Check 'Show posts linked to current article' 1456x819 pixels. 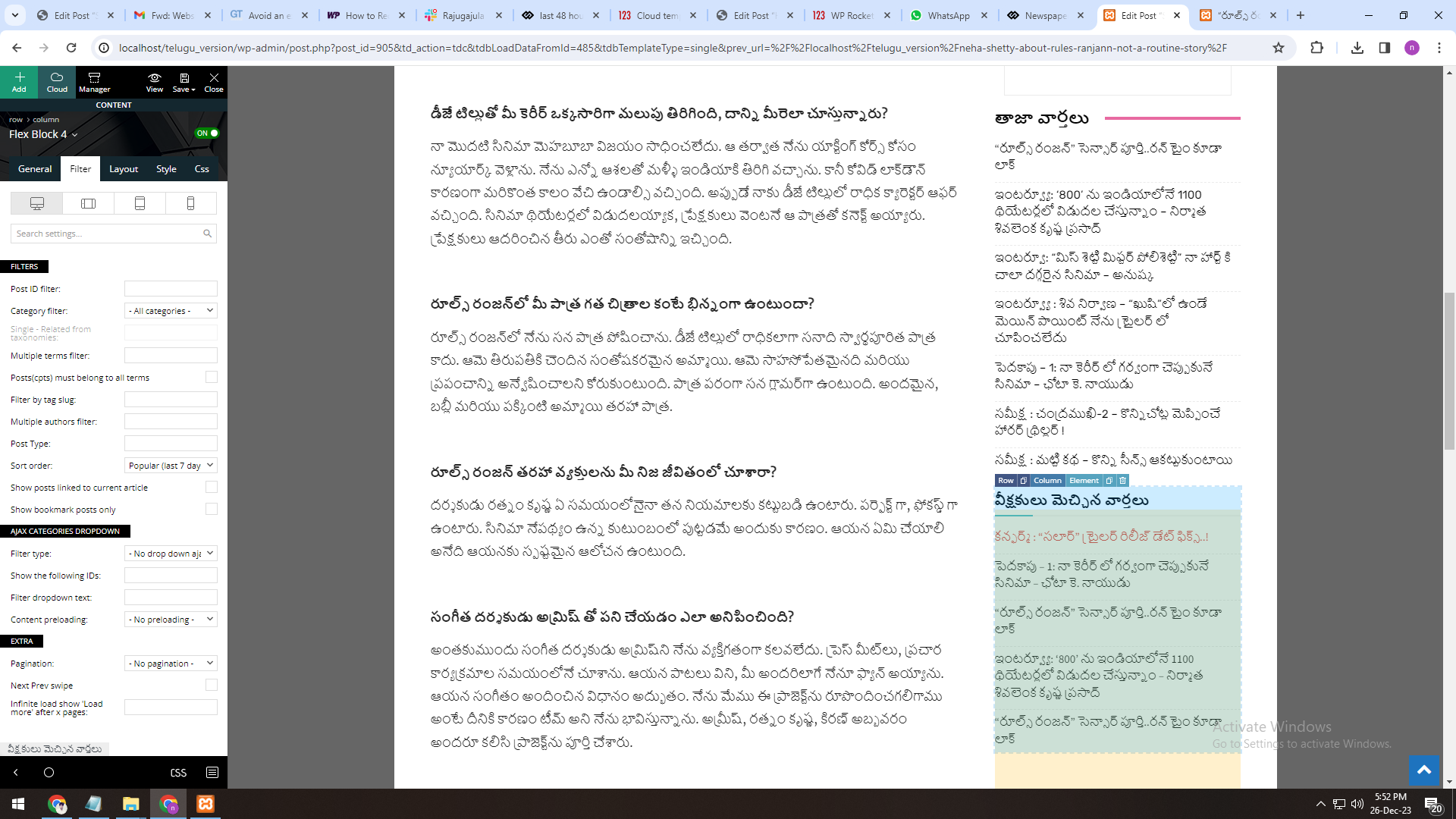click(x=212, y=487)
